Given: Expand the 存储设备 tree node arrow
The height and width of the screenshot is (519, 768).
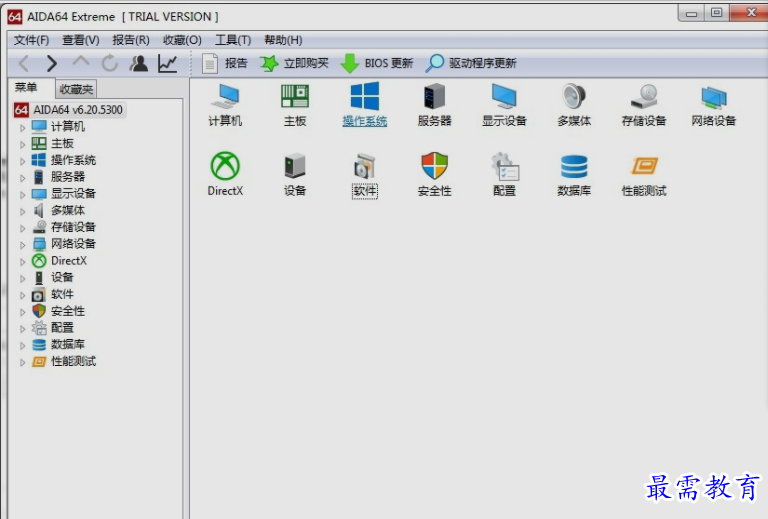Looking at the screenshot, I should tap(23, 228).
